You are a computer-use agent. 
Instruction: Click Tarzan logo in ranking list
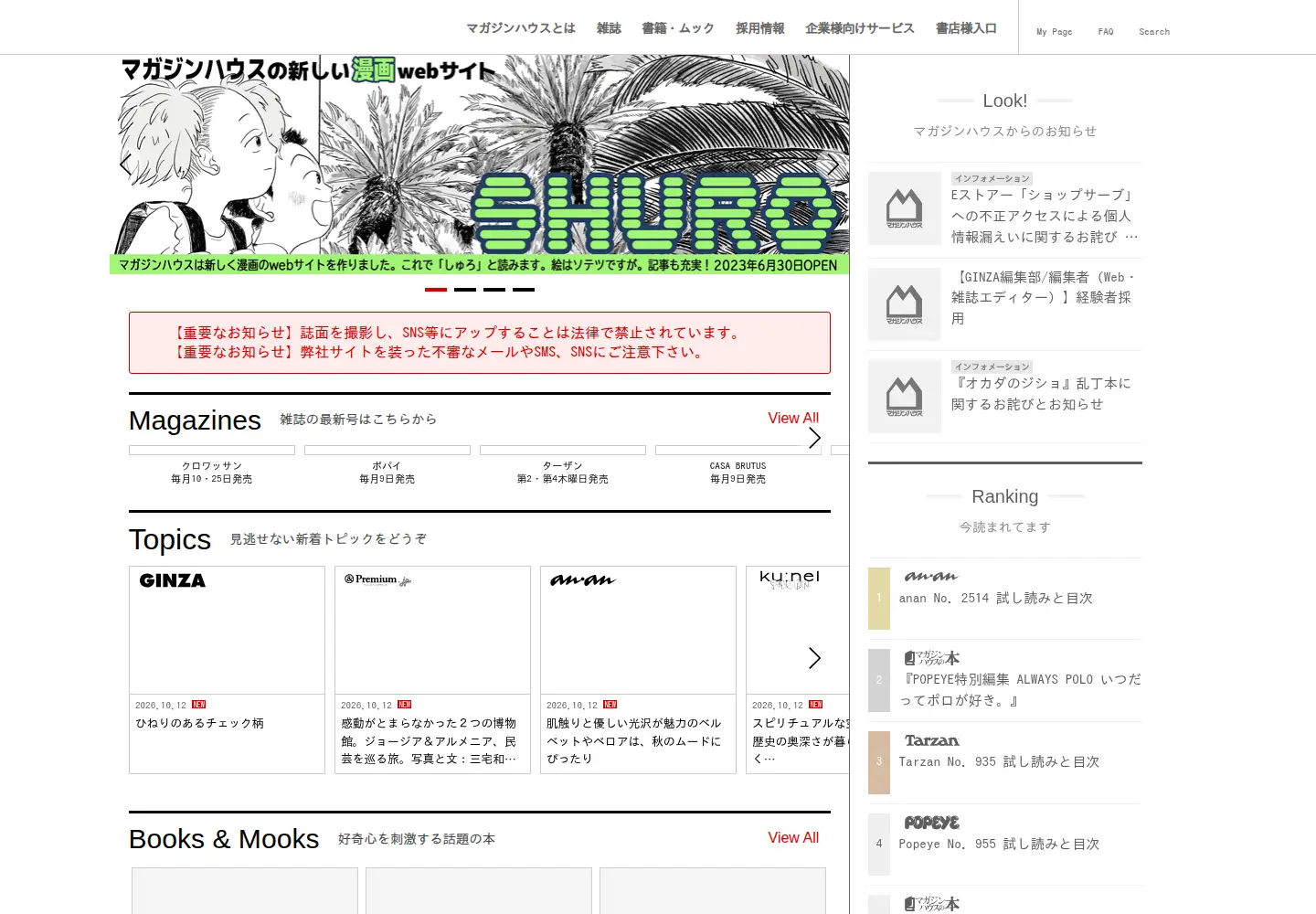pyautogui.click(x=931, y=740)
